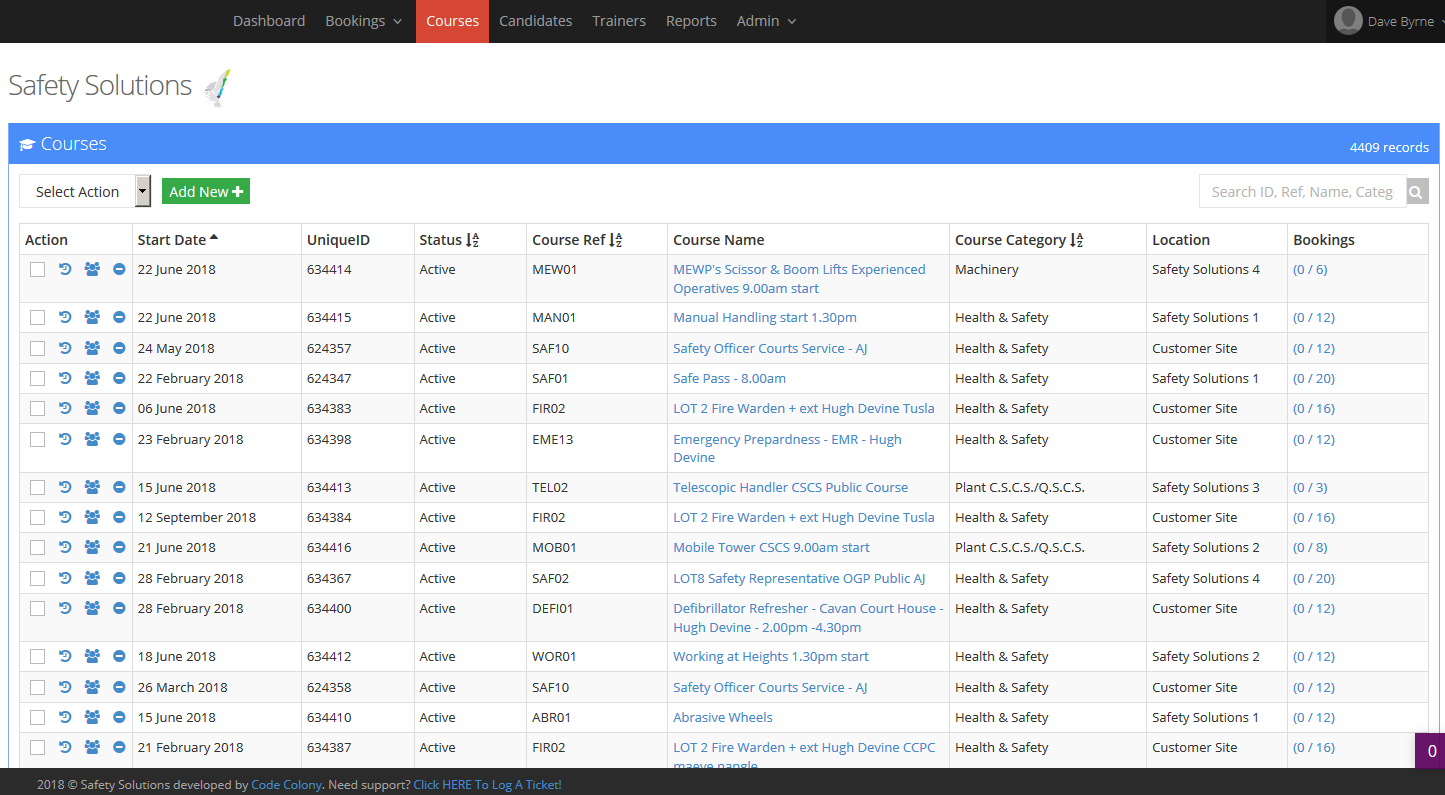The height and width of the screenshot is (795, 1445).
Task: View candidates for the Manual Handling course
Action: pyautogui.click(x=92, y=317)
